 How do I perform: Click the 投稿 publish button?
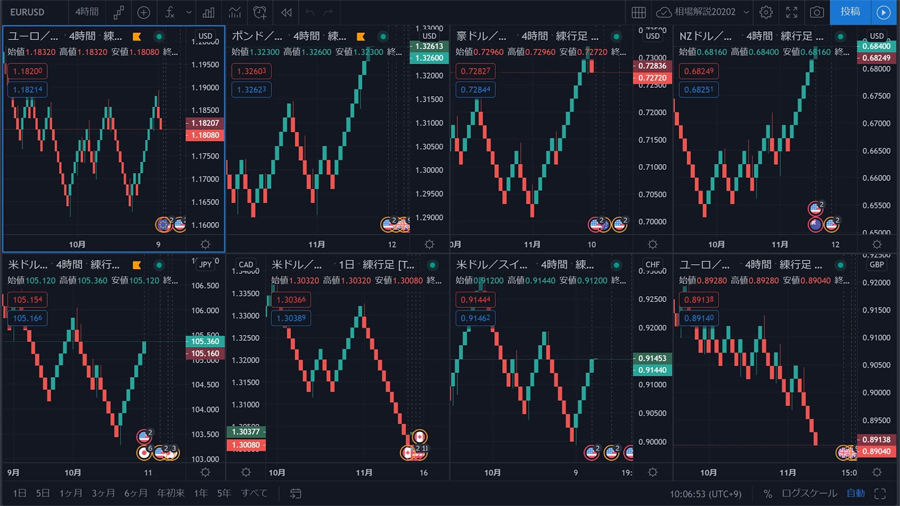(850, 12)
